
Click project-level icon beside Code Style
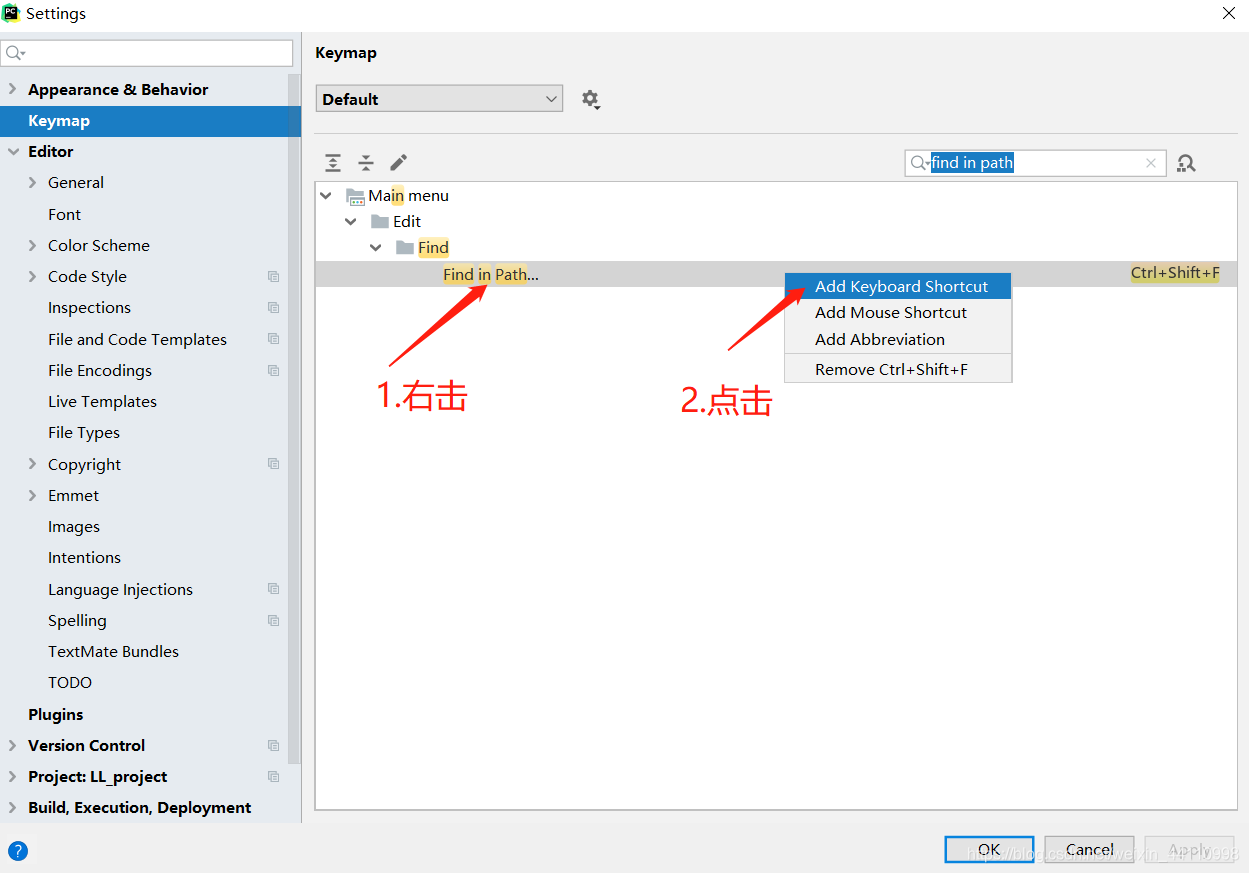(273, 277)
